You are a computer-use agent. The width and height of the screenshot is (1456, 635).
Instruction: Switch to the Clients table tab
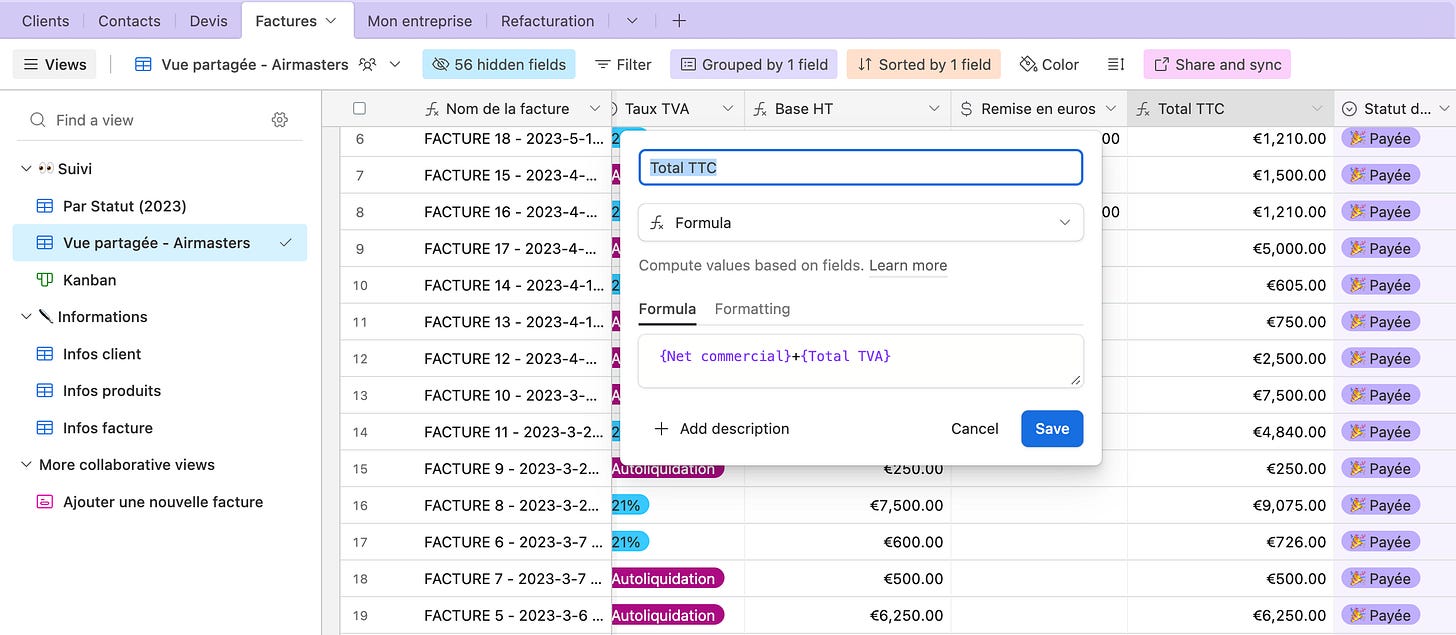[46, 21]
